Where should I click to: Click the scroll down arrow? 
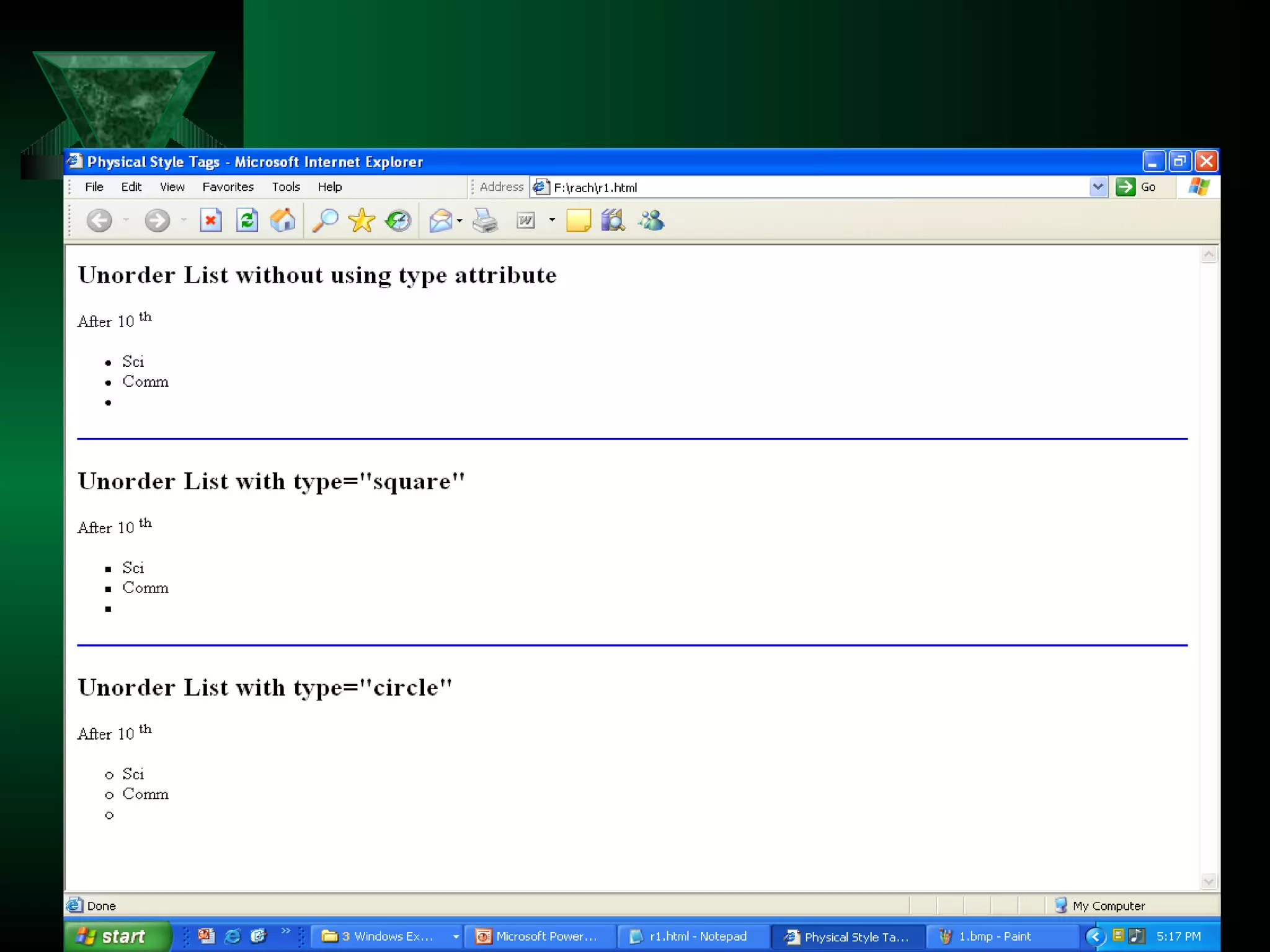tap(1209, 881)
